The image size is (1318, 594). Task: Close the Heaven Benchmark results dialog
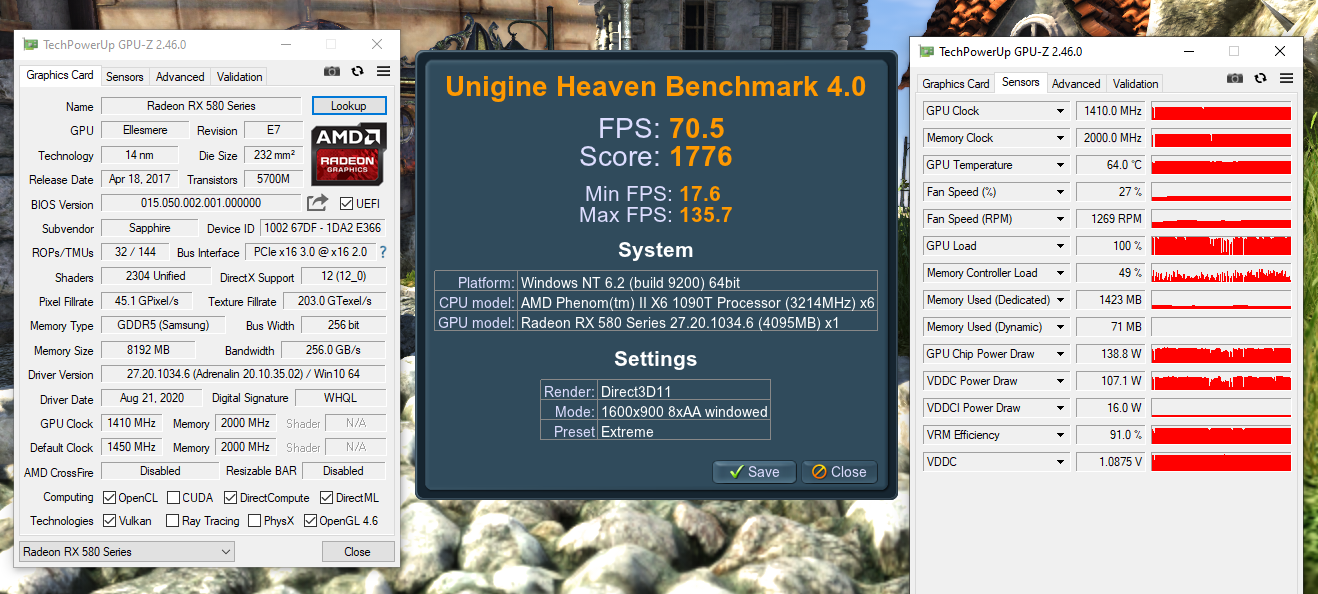click(x=839, y=472)
